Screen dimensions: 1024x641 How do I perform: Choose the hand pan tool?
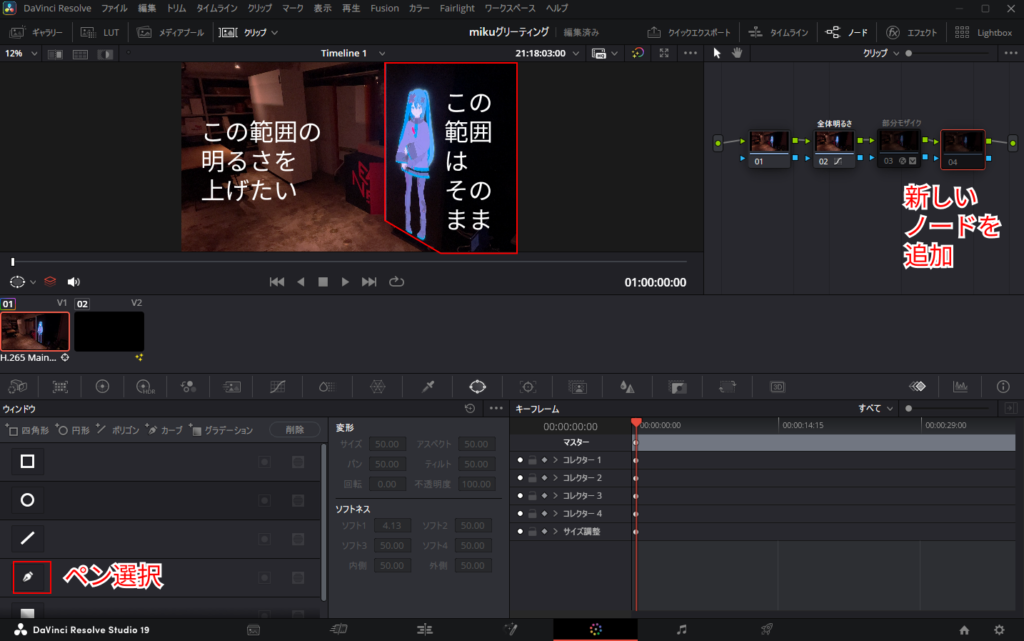737,53
